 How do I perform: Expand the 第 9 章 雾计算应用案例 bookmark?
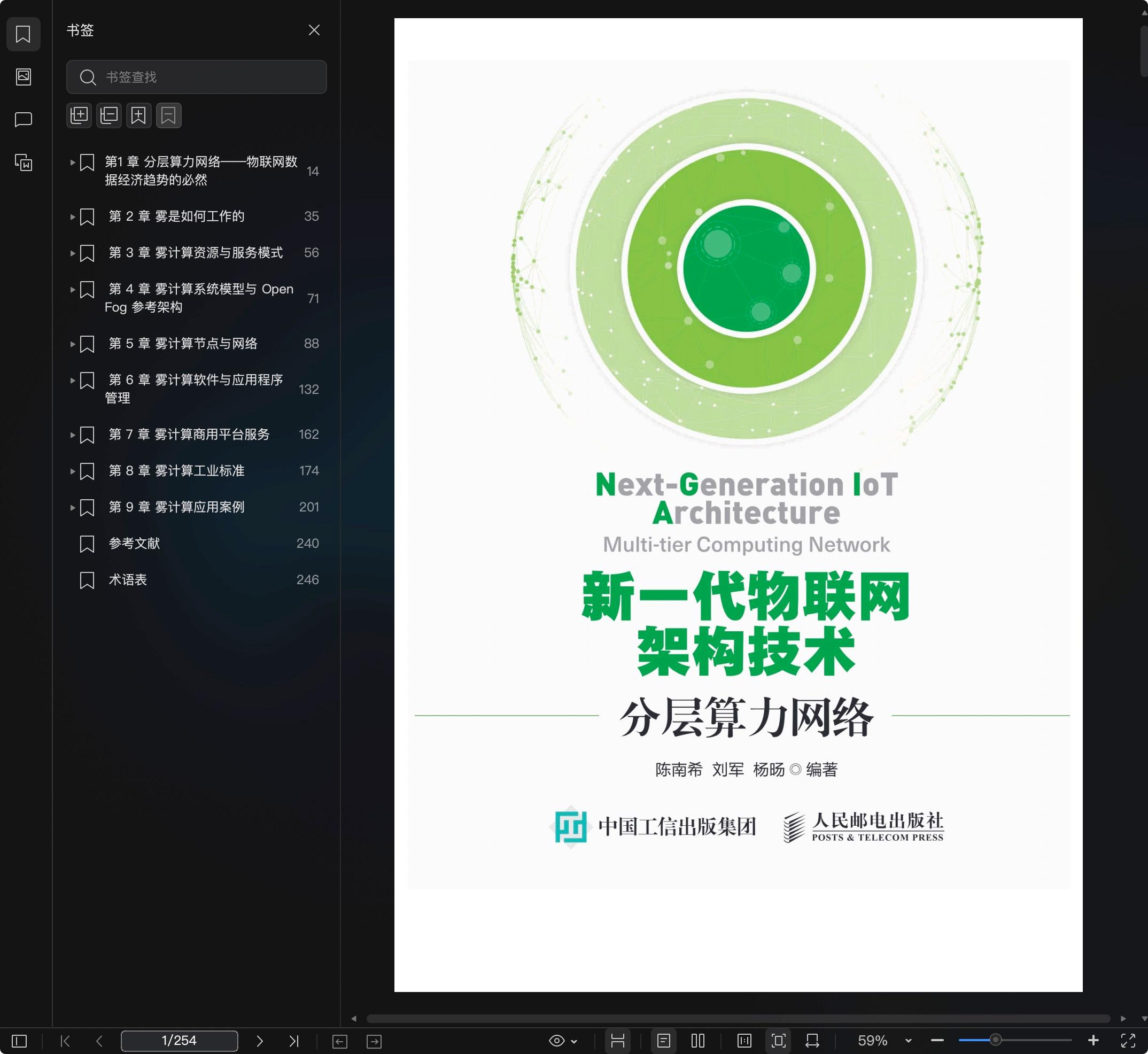pyautogui.click(x=73, y=508)
